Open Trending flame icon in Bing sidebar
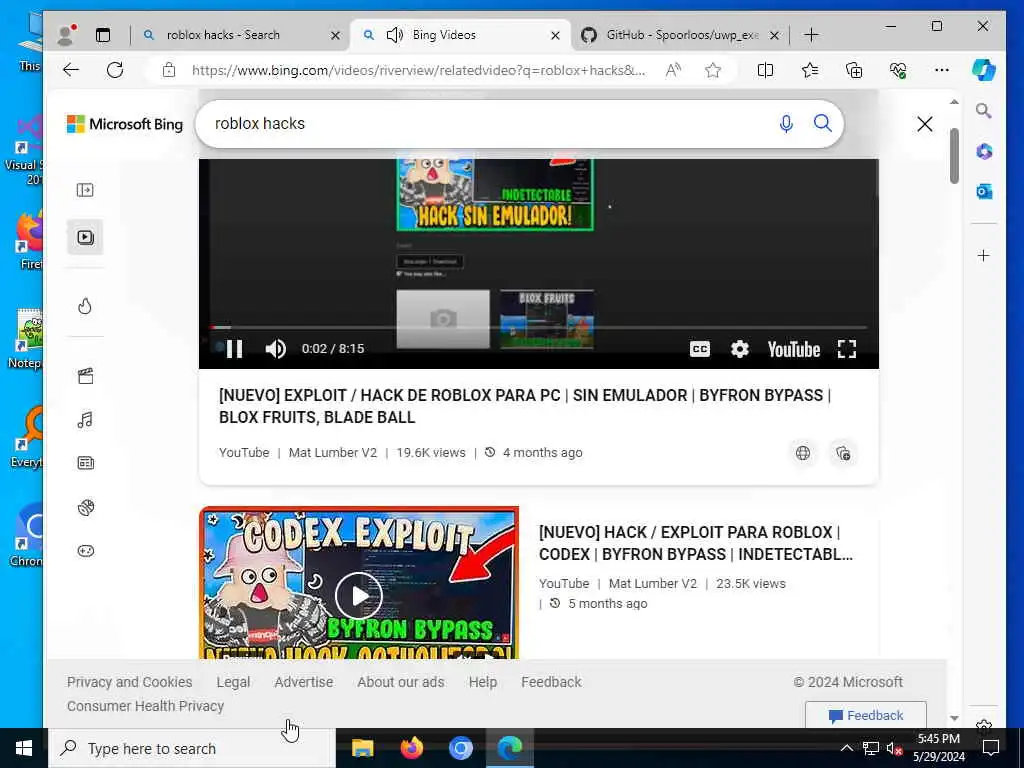Image resolution: width=1024 pixels, height=768 pixels. pos(85,306)
